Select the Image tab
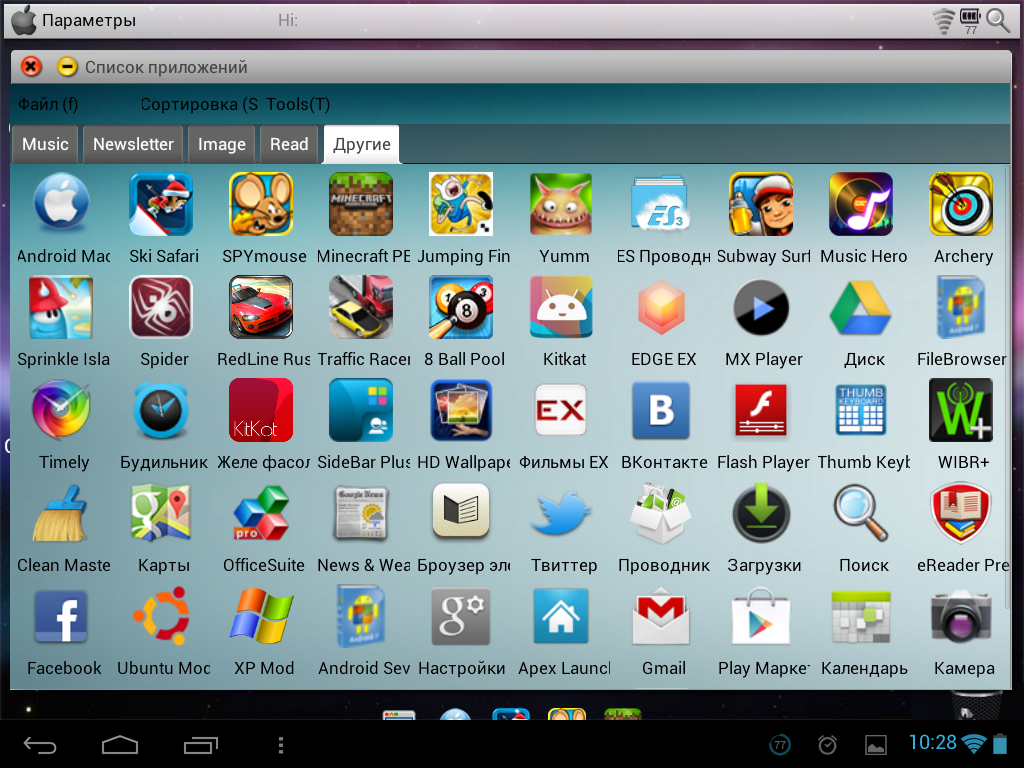 [x=221, y=144]
